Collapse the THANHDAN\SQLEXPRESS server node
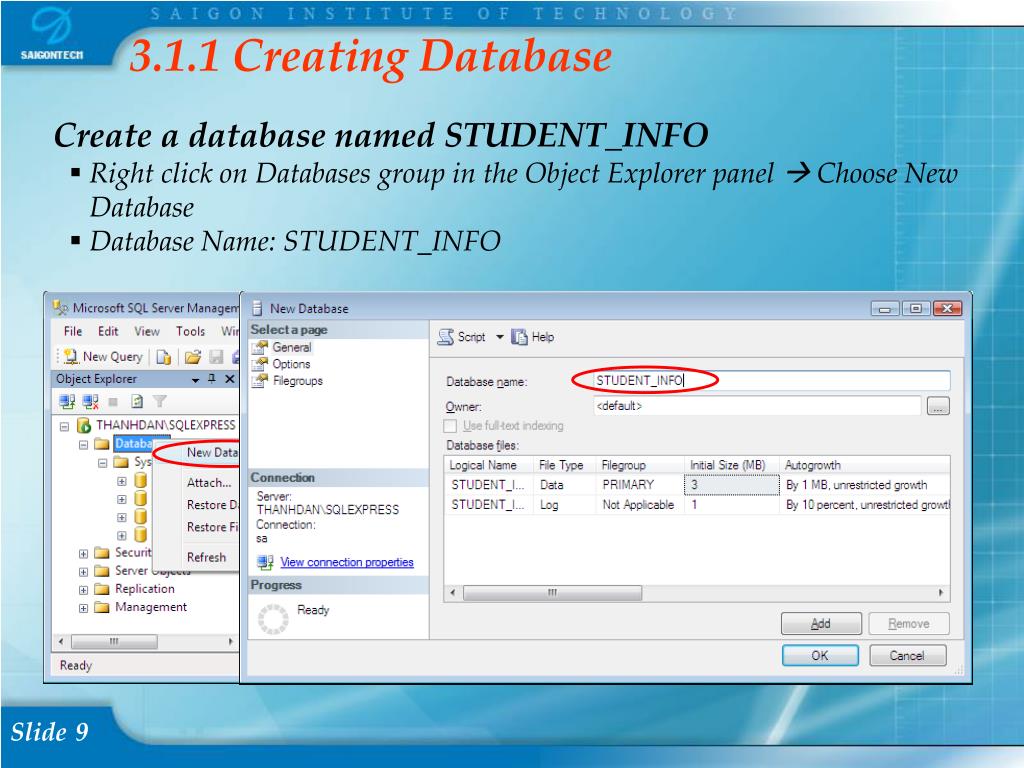 coord(64,426)
